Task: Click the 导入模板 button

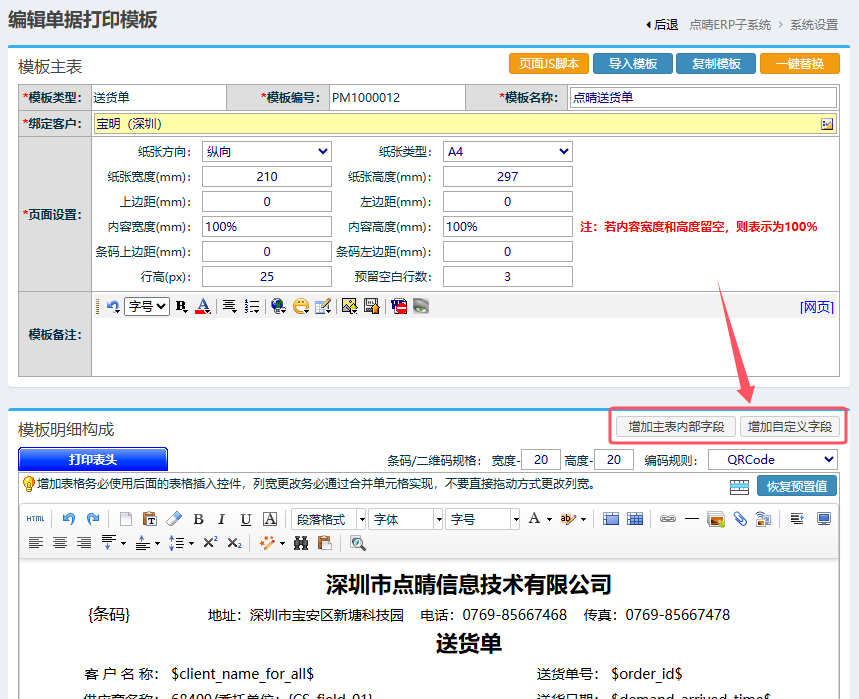Action: [x=632, y=64]
